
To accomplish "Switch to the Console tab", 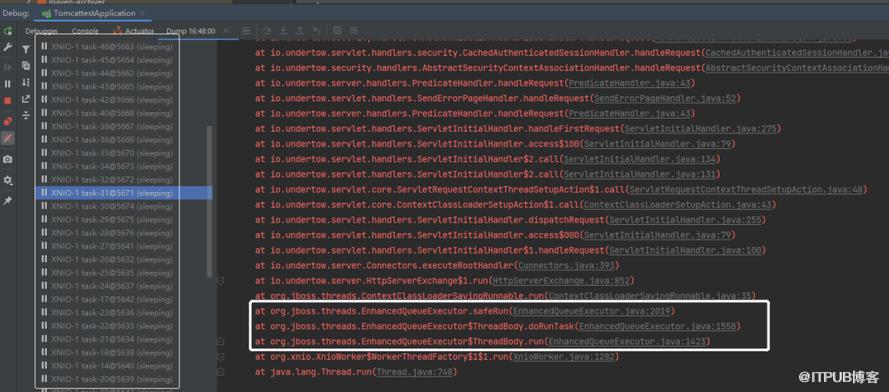I will 85,31.
